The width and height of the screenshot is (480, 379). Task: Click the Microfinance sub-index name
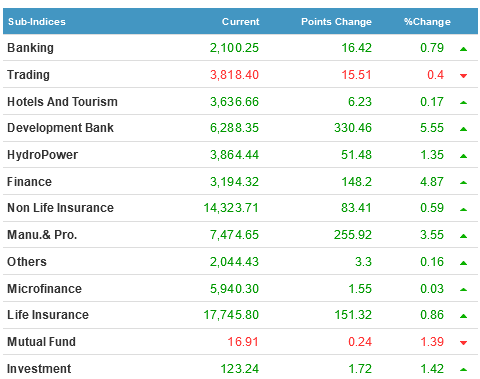click(x=44, y=289)
